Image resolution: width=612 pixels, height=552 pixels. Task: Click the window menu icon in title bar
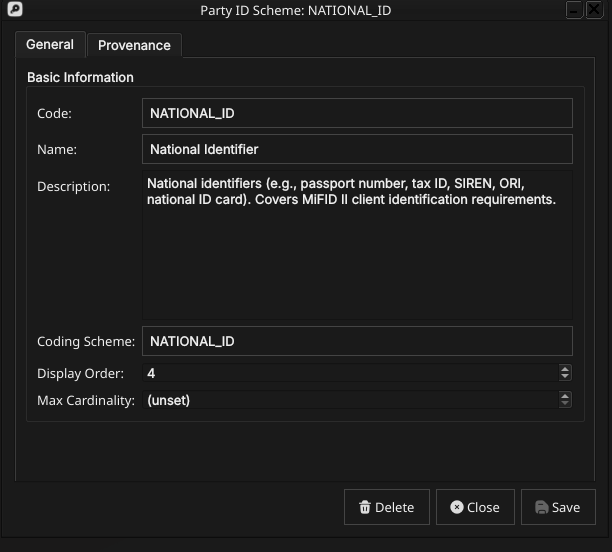(x=15, y=9)
